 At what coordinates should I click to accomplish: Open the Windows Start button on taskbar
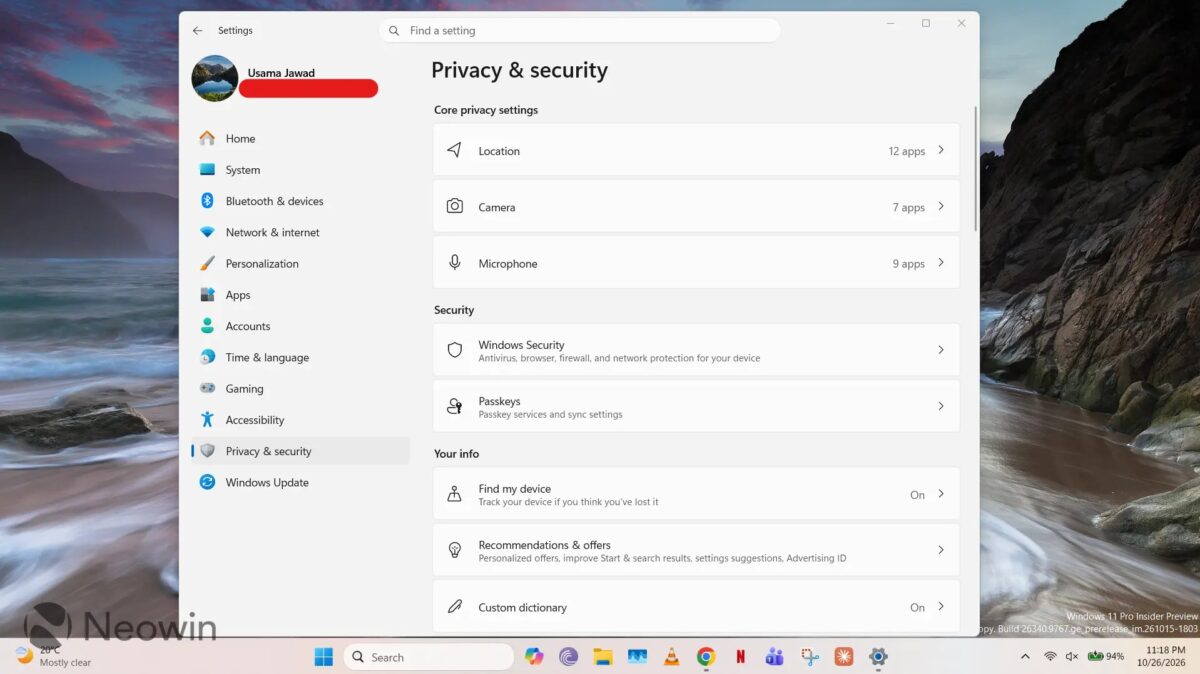tap(324, 657)
